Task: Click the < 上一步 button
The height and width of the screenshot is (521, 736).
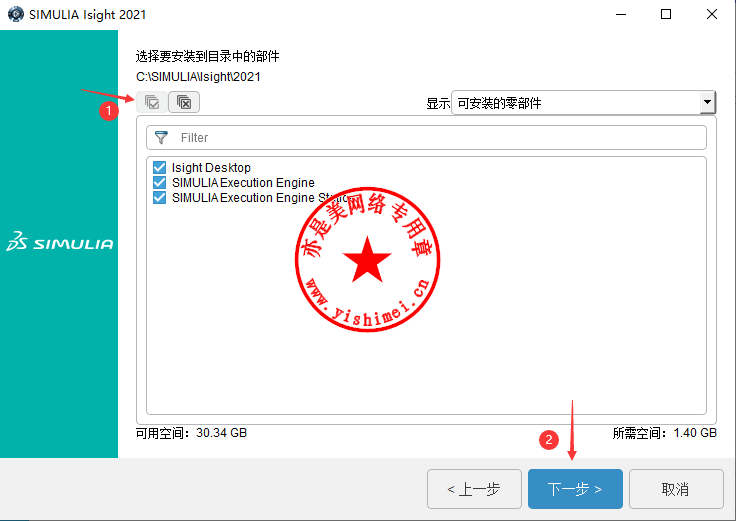Action: pos(474,489)
